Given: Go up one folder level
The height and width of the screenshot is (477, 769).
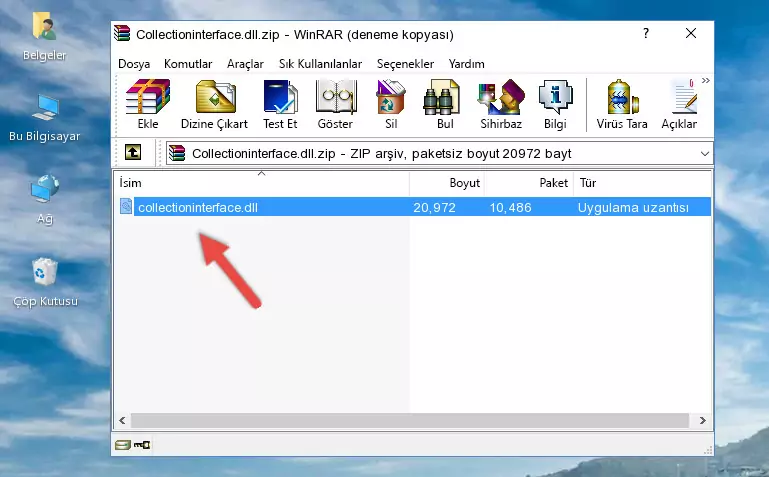Looking at the screenshot, I should coord(133,152).
